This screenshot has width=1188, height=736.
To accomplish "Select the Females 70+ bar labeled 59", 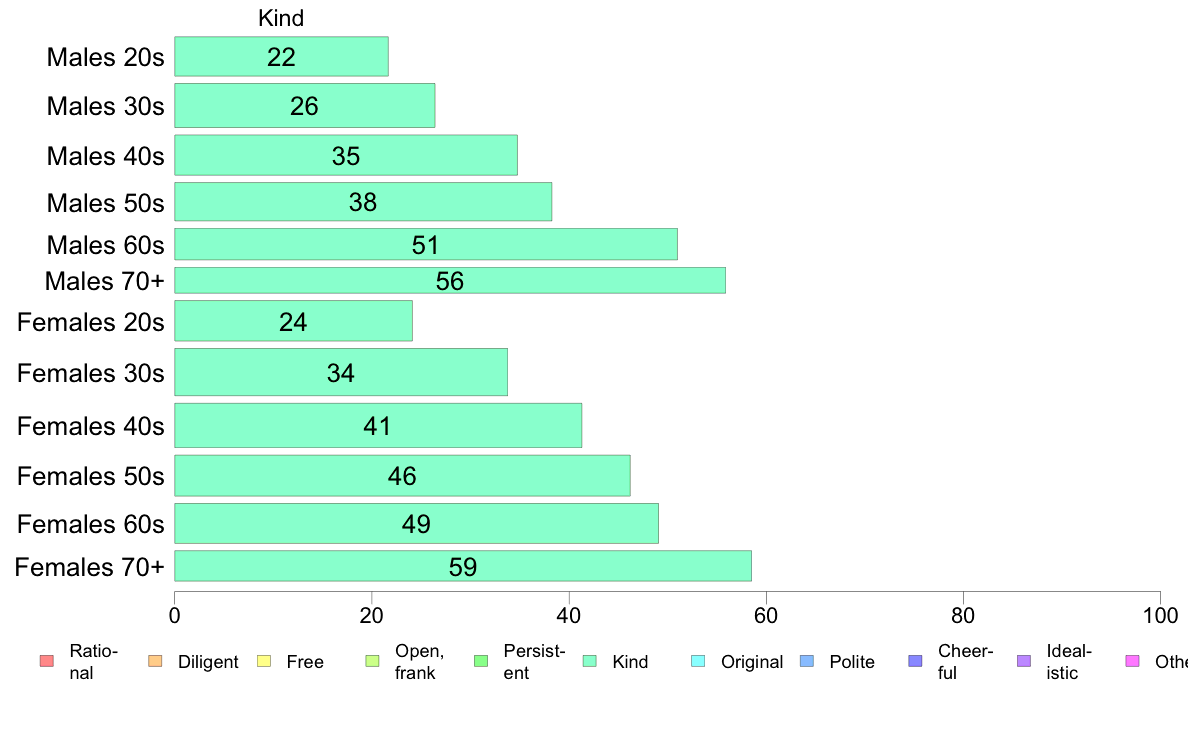I will 463,566.
